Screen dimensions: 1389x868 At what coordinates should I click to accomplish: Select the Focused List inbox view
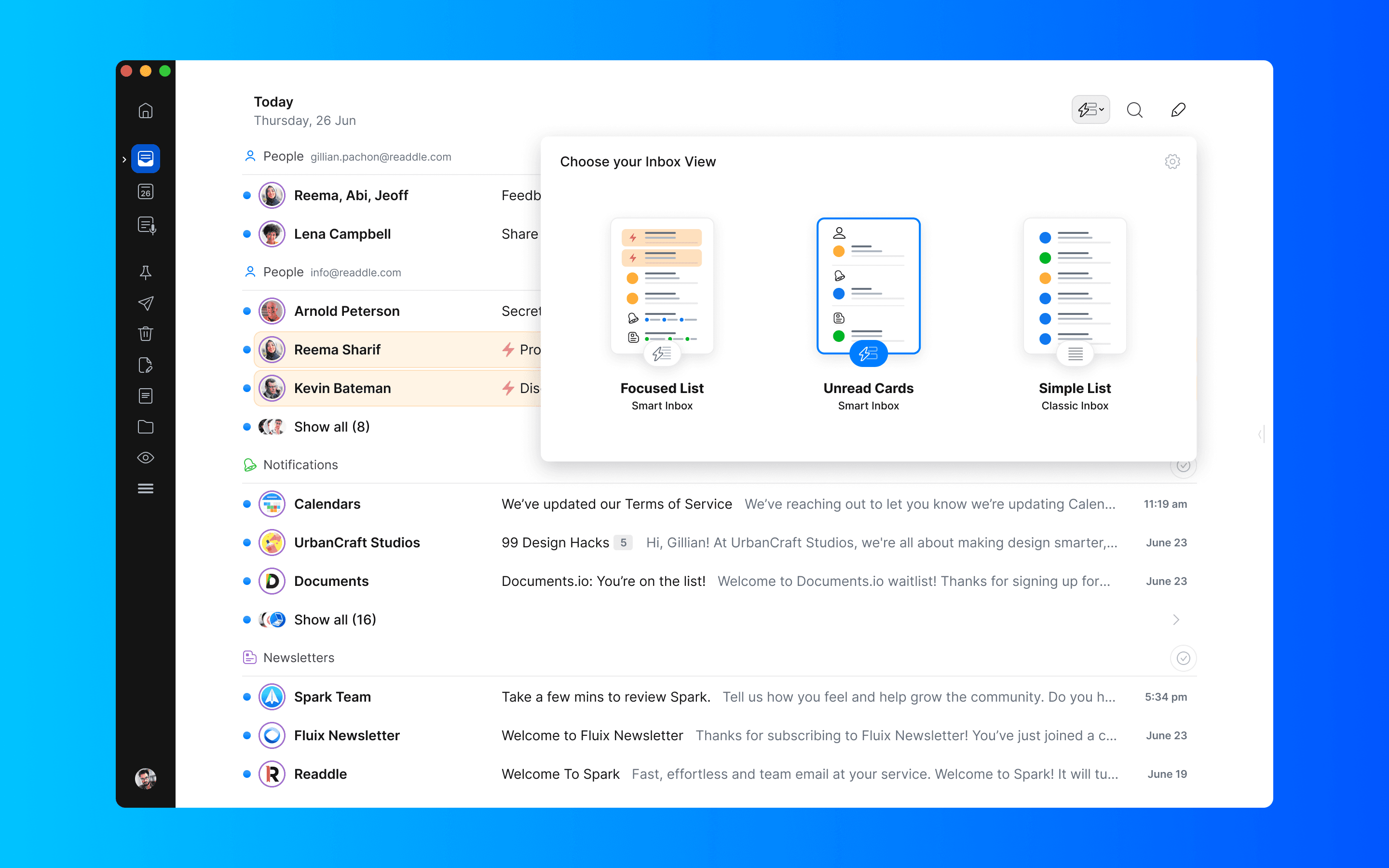662,314
